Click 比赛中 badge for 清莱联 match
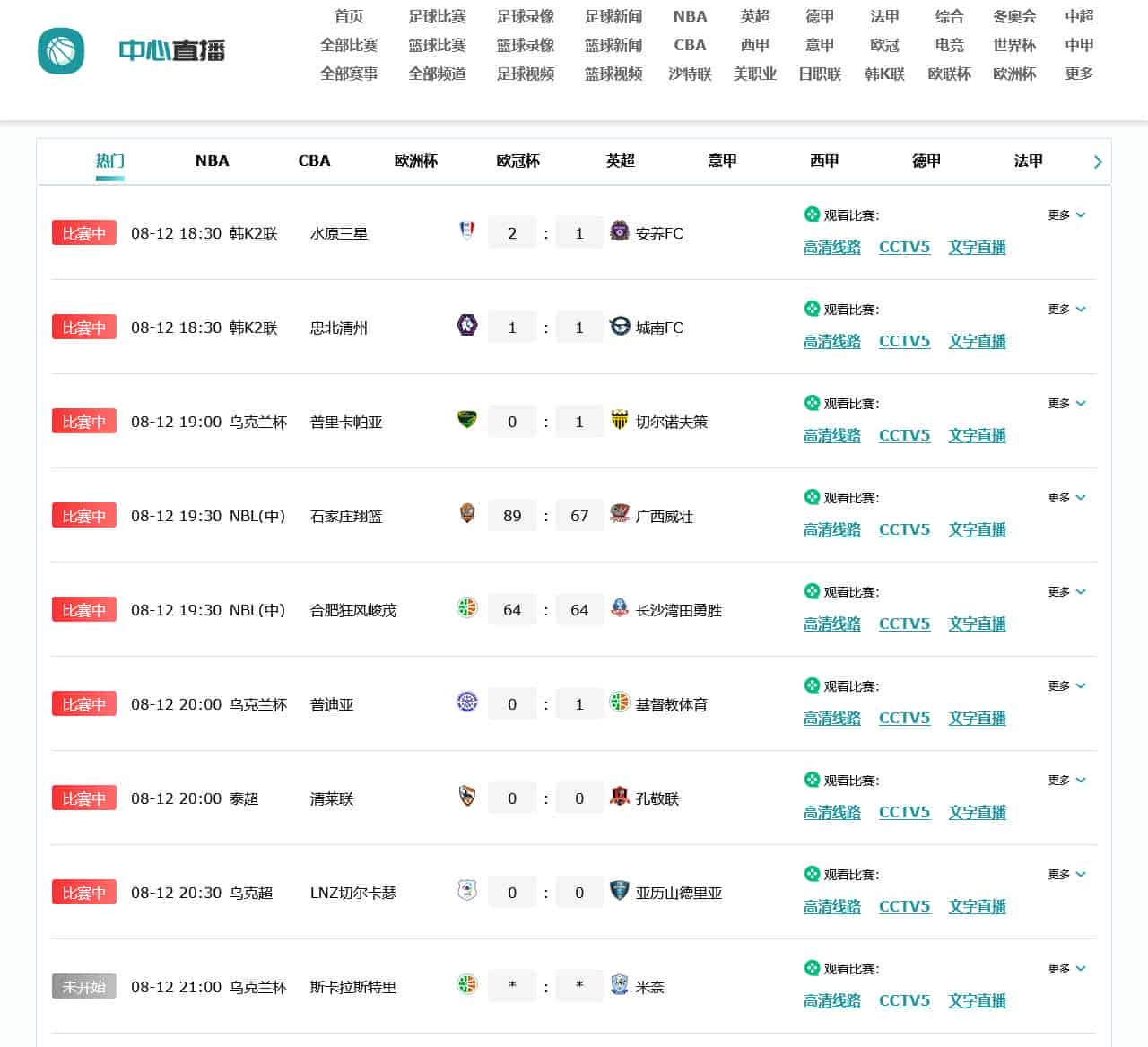 click(x=84, y=798)
